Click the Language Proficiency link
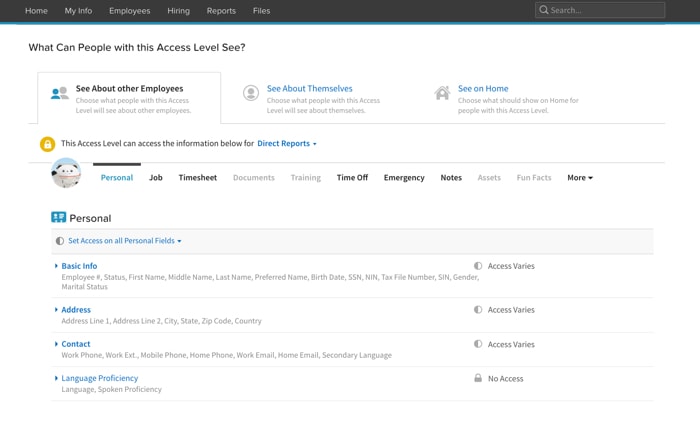 click(100, 378)
